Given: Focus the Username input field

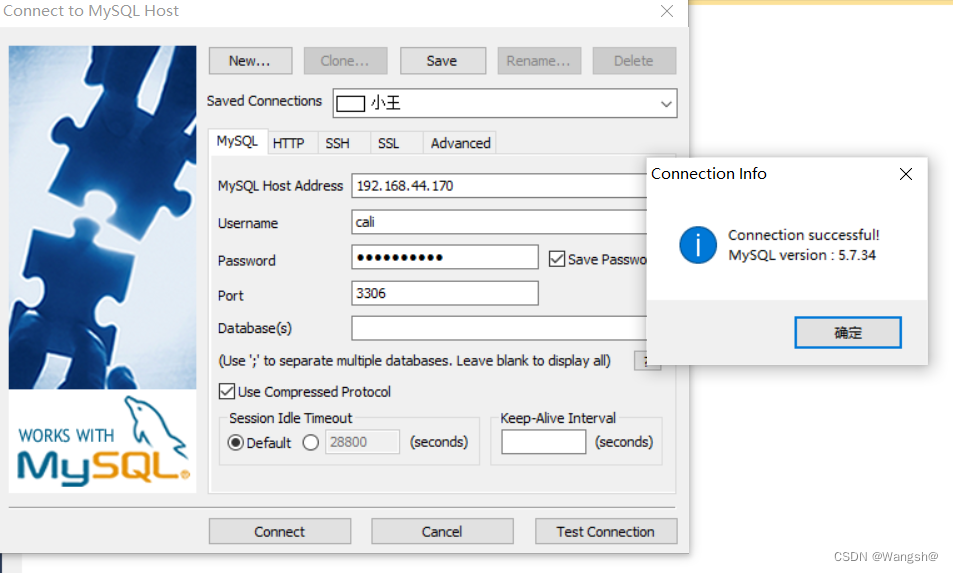Looking at the screenshot, I should tap(499, 222).
